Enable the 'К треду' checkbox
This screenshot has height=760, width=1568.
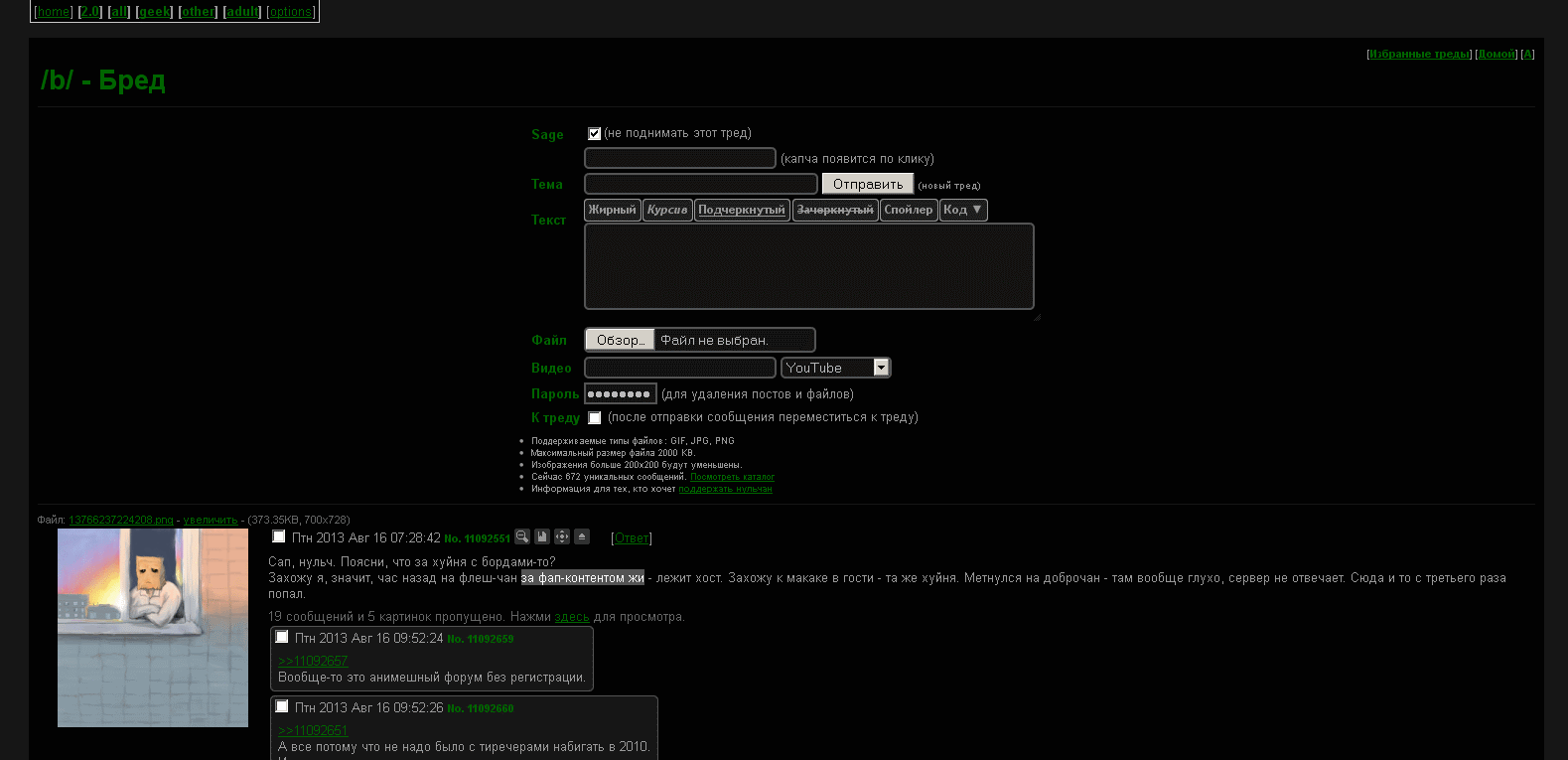click(594, 417)
